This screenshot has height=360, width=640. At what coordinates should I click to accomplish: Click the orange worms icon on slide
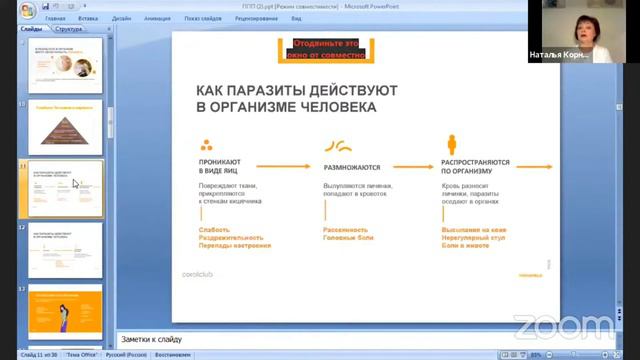(x=338, y=146)
